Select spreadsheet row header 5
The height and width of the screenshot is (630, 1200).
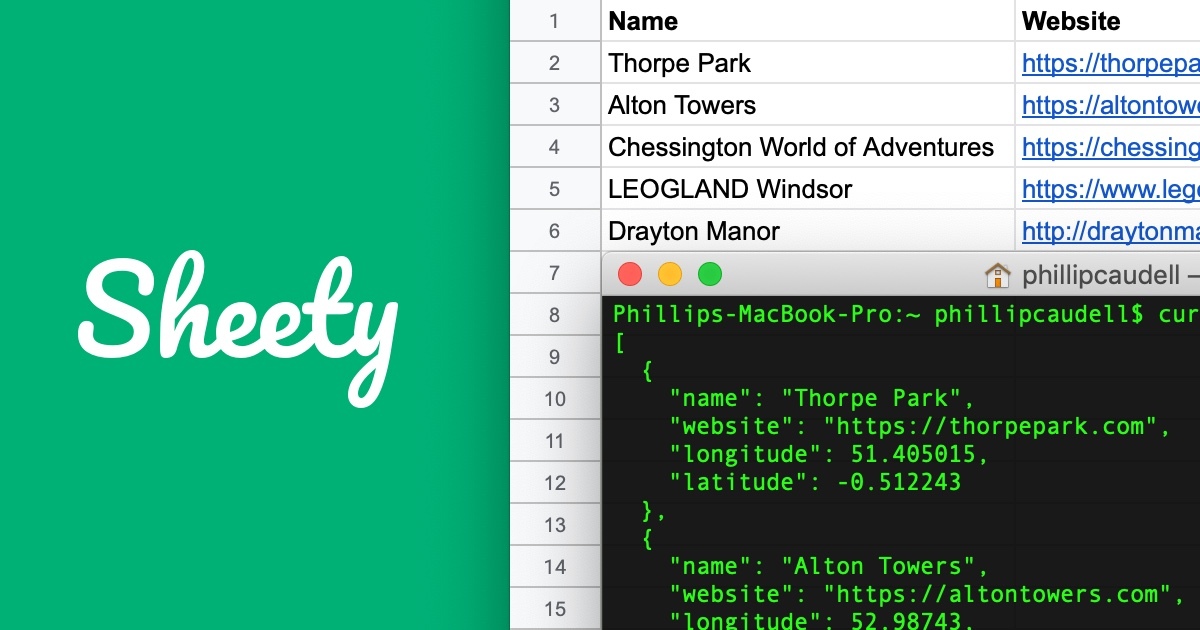click(x=555, y=189)
